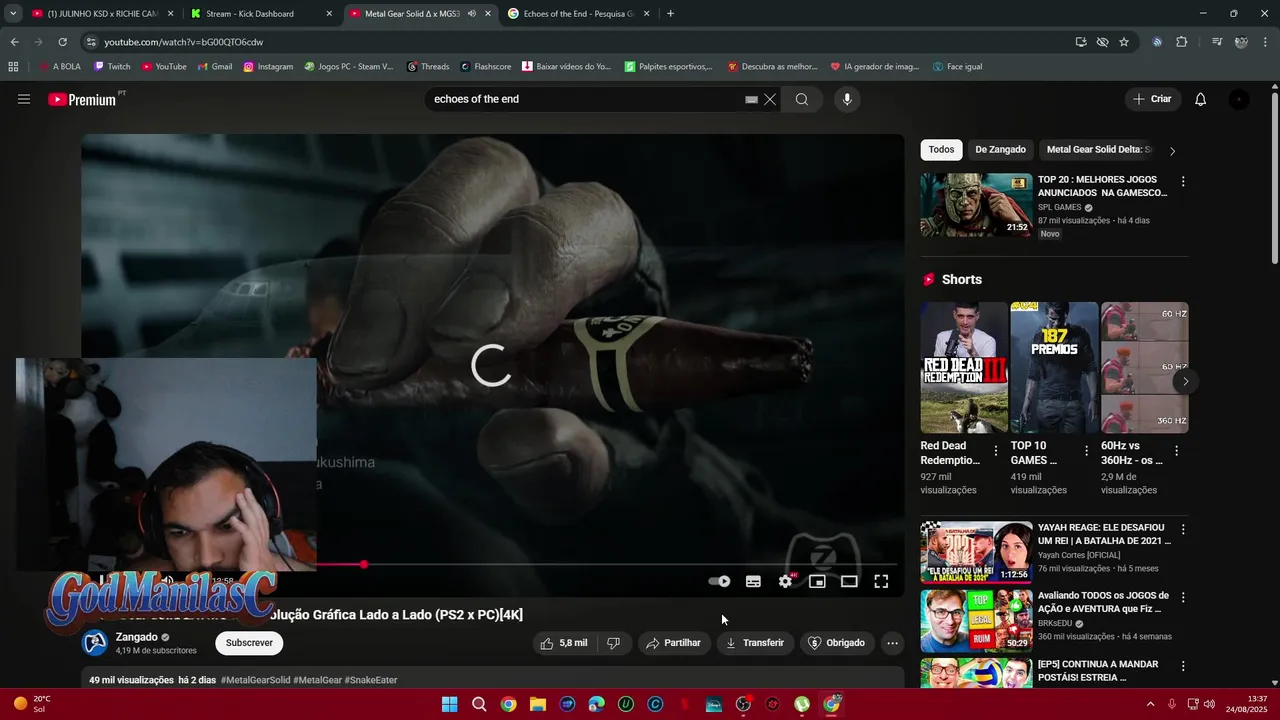
Task: Show more filter chips arrow
Action: click(1173, 151)
